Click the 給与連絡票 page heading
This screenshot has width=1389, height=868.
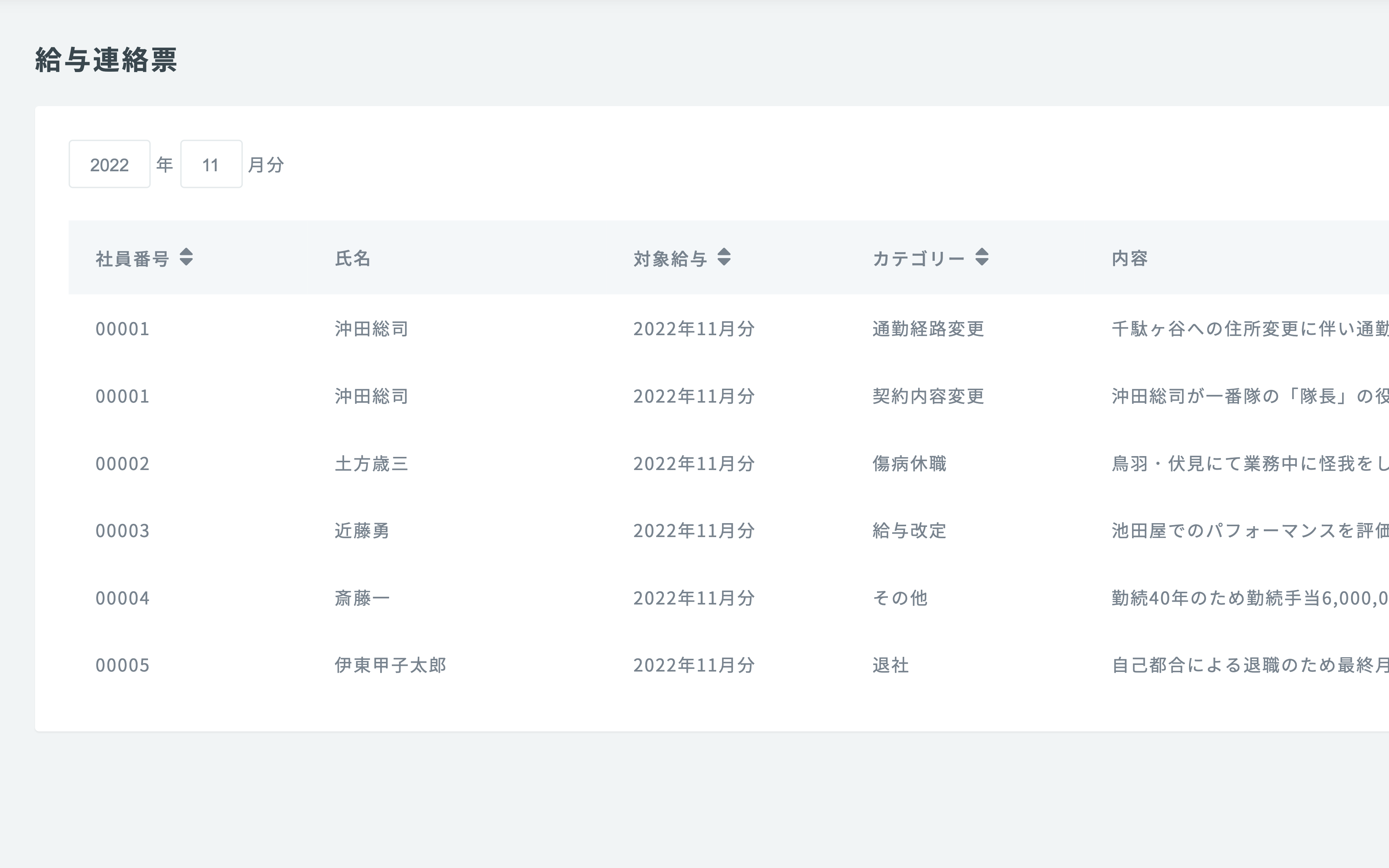[x=106, y=60]
